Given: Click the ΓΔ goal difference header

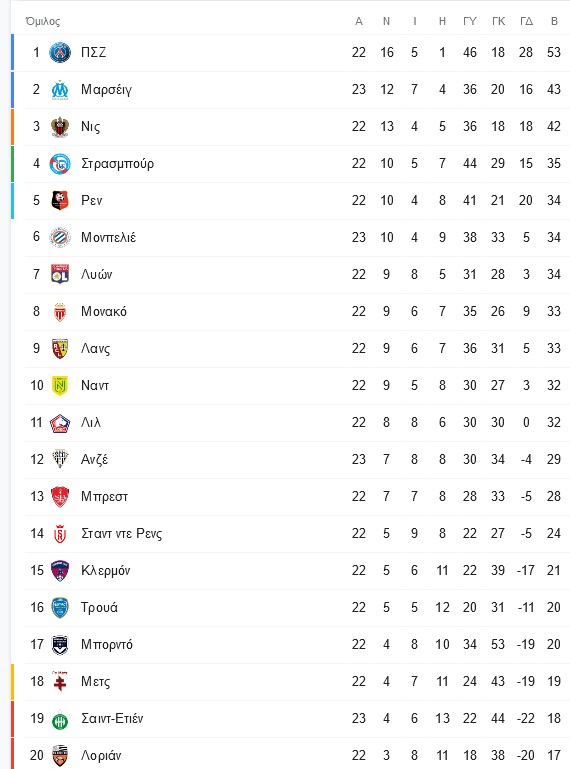Looking at the screenshot, I should pos(526,21).
